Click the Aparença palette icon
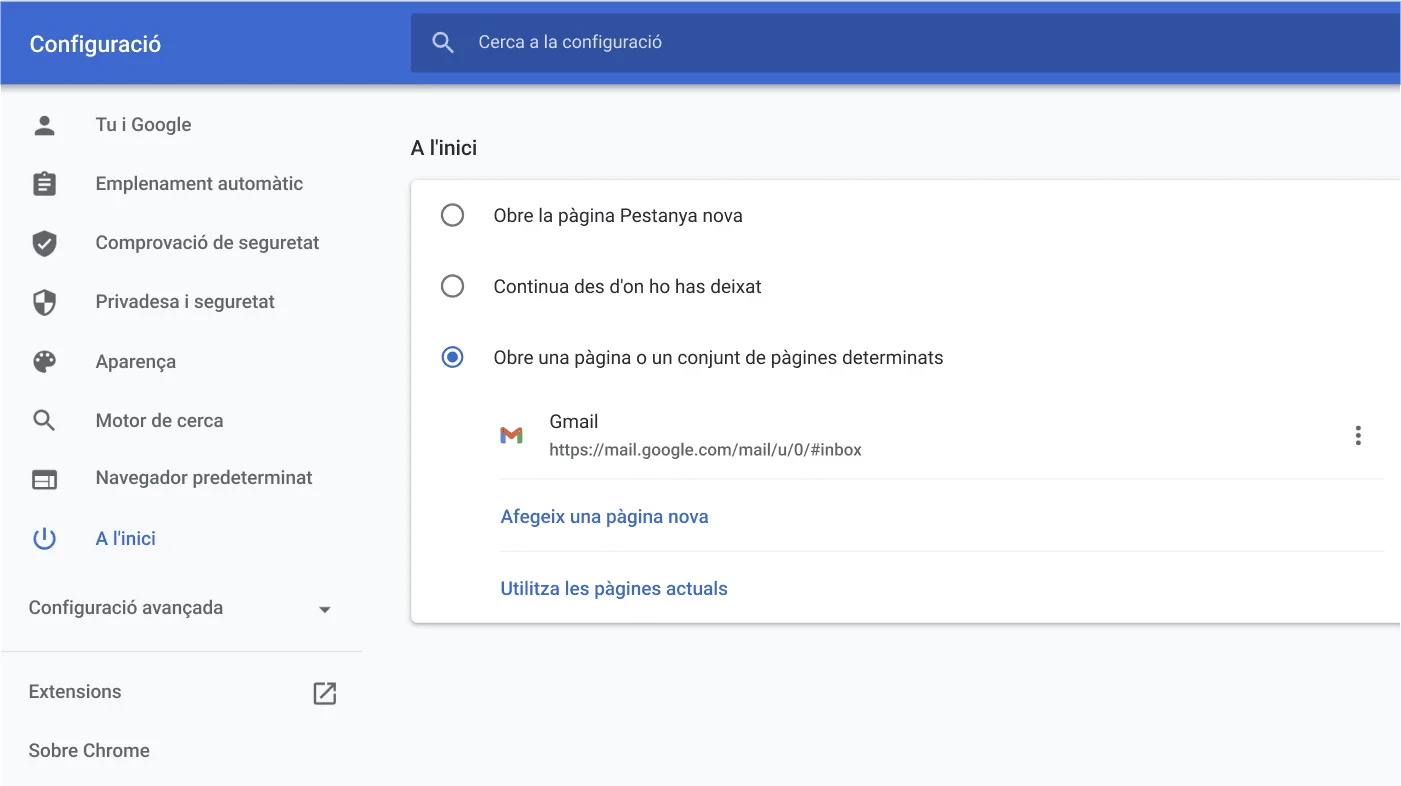The height and width of the screenshot is (786, 1401). point(45,361)
